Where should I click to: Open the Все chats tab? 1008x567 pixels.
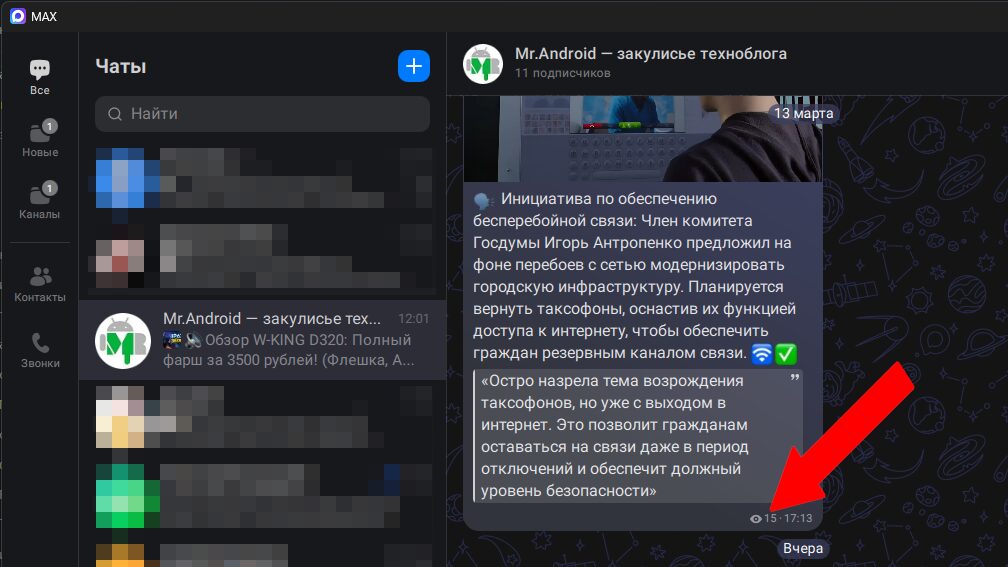click(x=39, y=77)
